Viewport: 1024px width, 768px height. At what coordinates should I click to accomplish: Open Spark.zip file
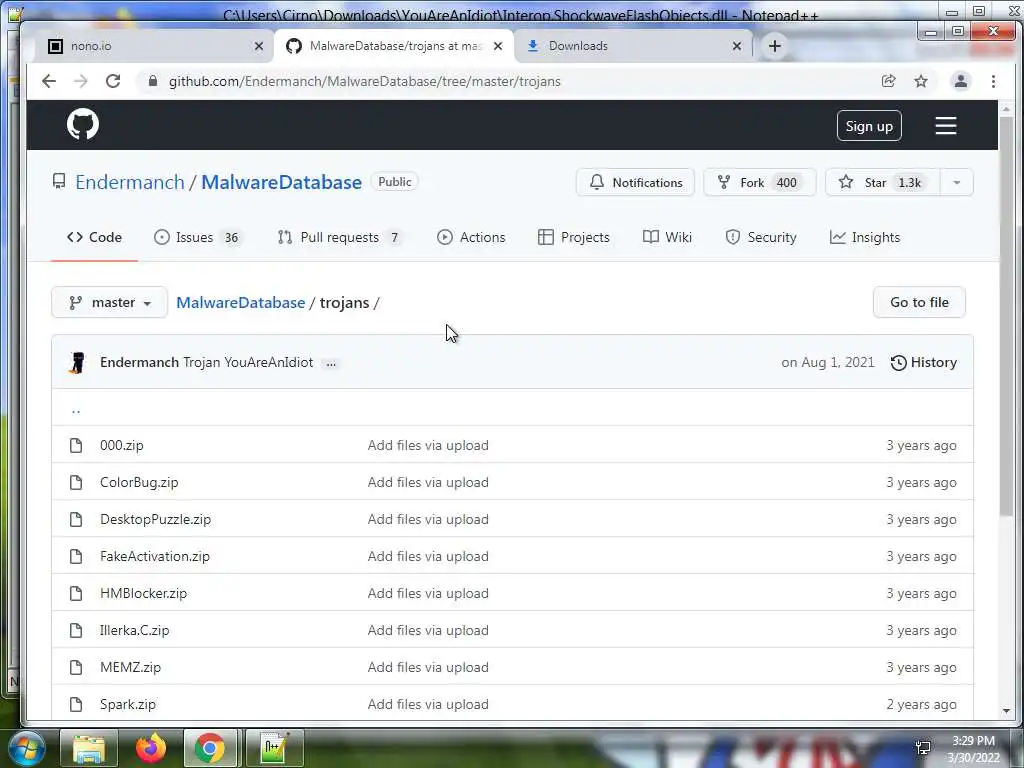(x=128, y=705)
